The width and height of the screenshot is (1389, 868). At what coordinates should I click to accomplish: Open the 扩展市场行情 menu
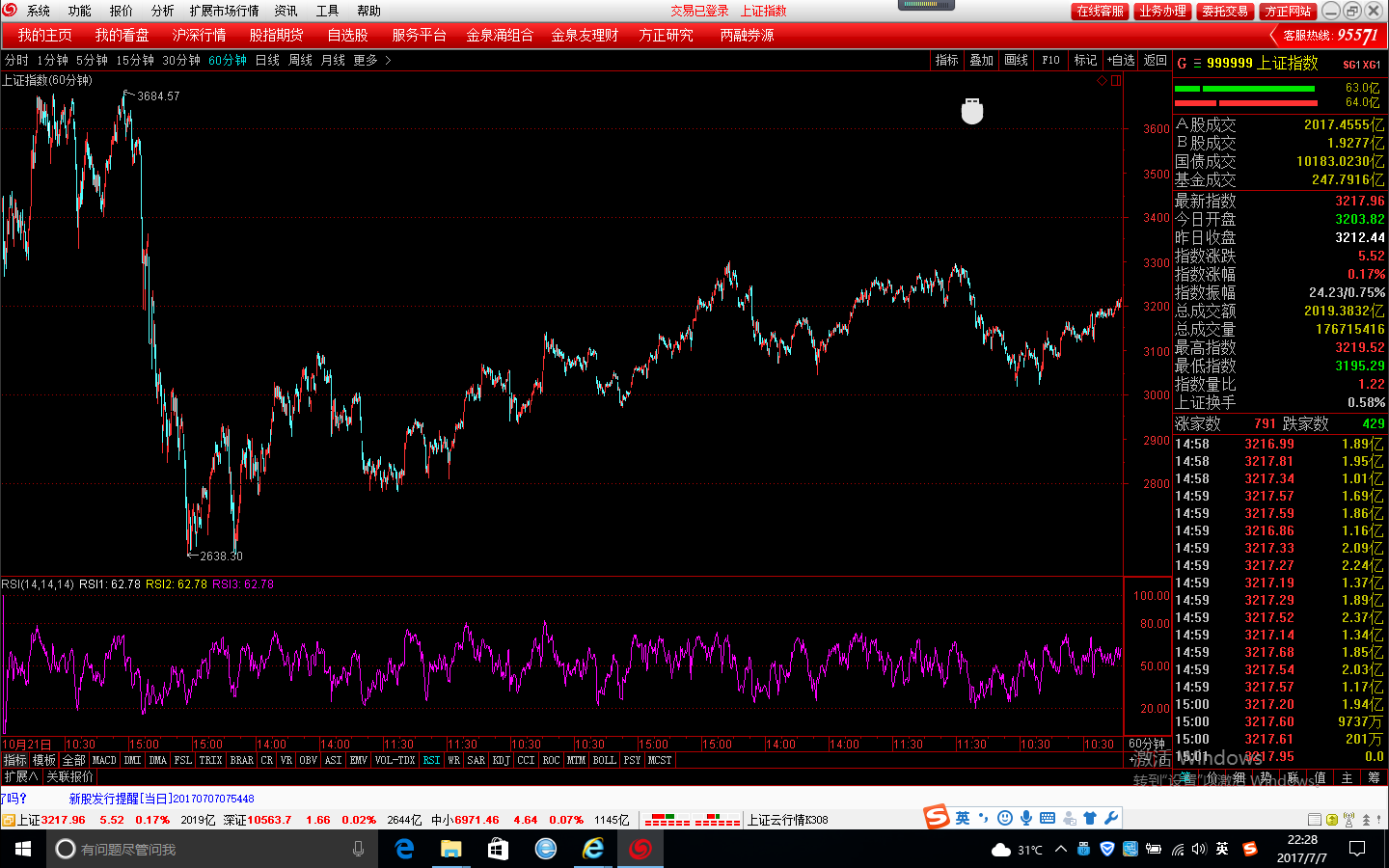click(225, 11)
